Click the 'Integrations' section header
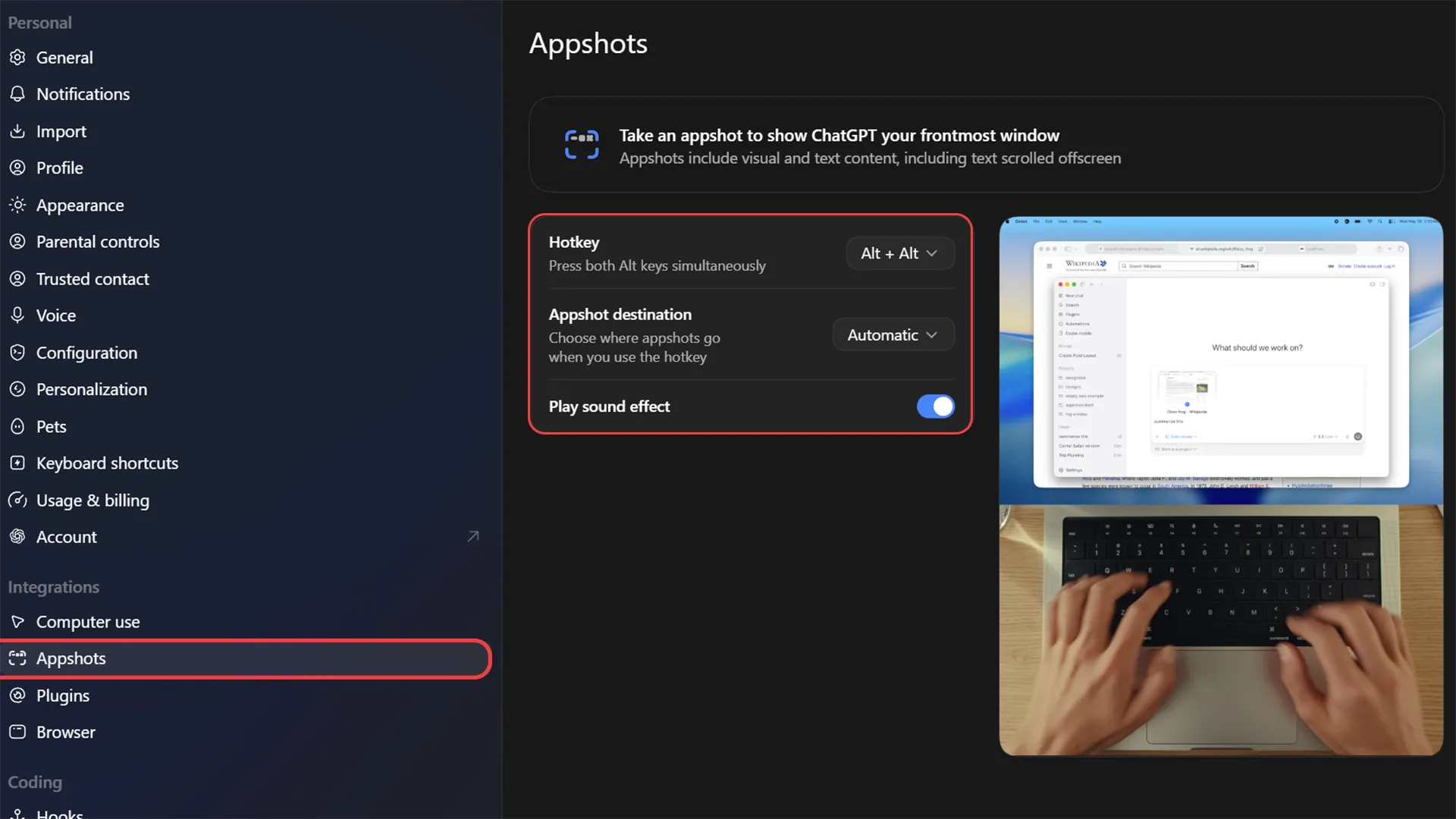The image size is (1456, 819). [x=54, y=587]
